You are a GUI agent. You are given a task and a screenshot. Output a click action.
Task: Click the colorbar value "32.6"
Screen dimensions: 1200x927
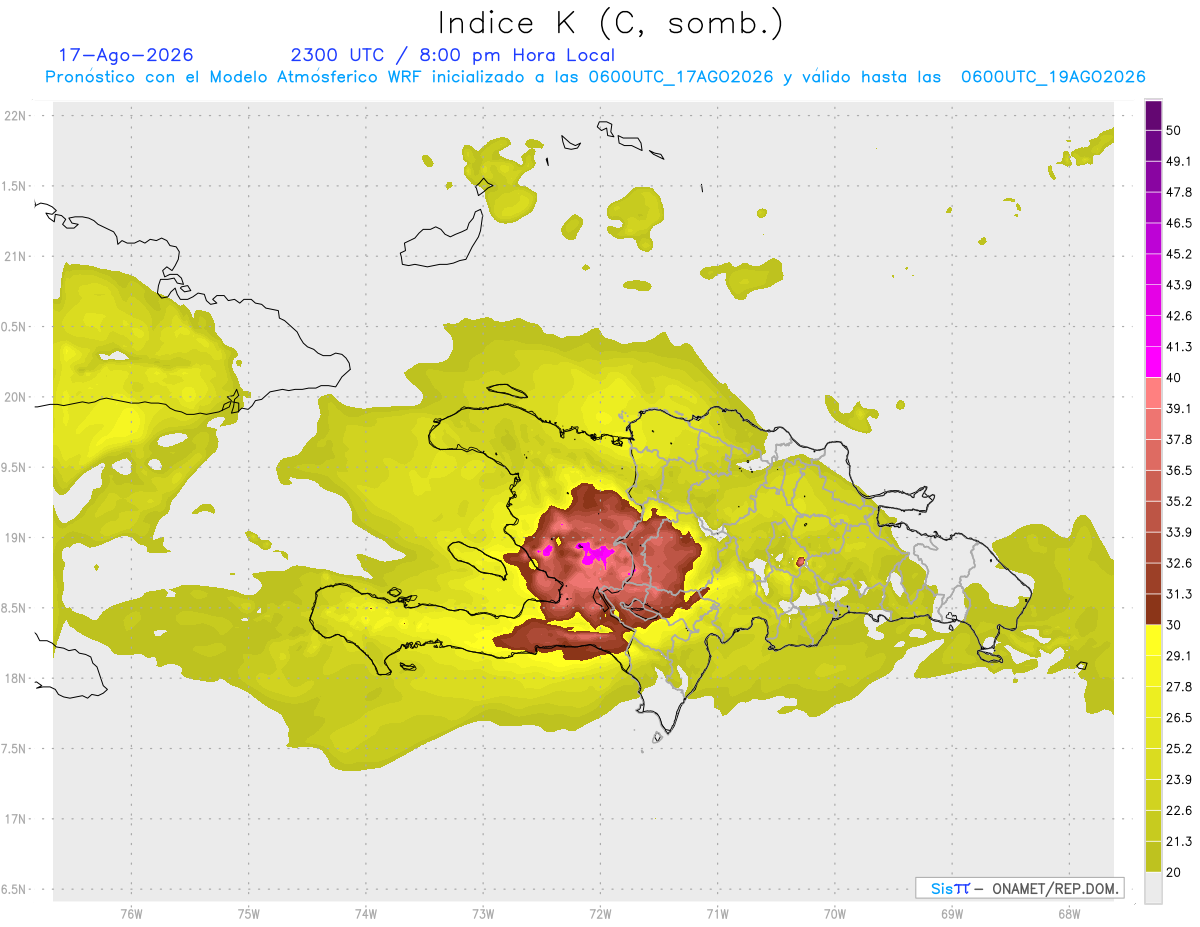[x=1178, y=563]
